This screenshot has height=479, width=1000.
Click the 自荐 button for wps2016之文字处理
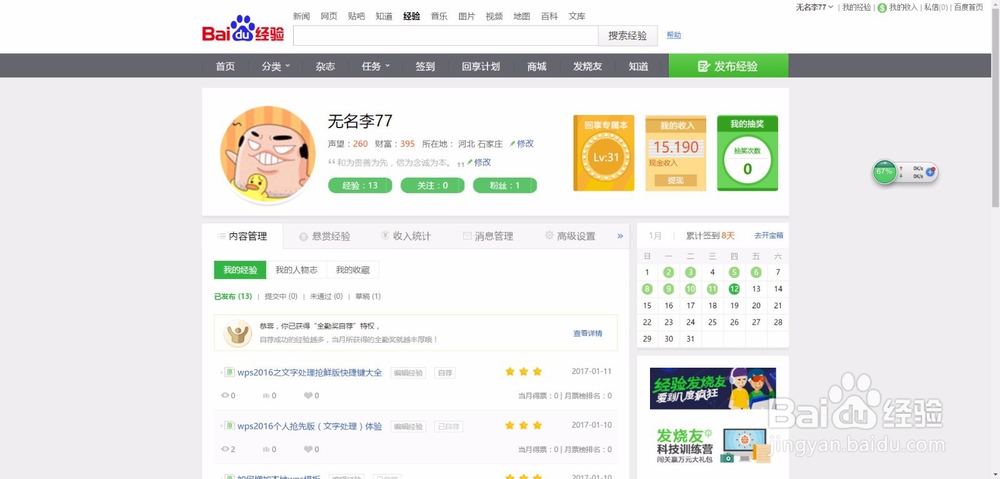445,372
